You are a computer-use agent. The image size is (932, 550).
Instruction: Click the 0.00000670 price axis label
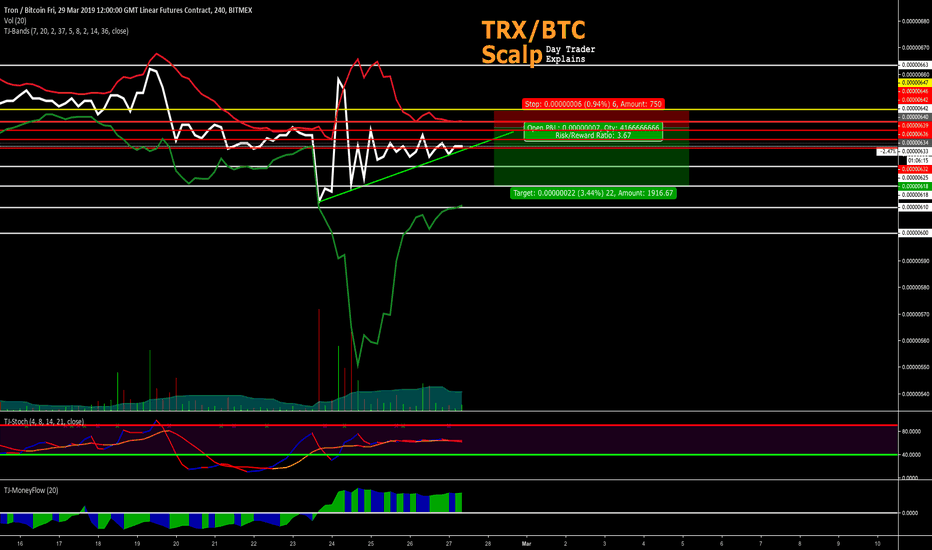(x=915, y=48)
